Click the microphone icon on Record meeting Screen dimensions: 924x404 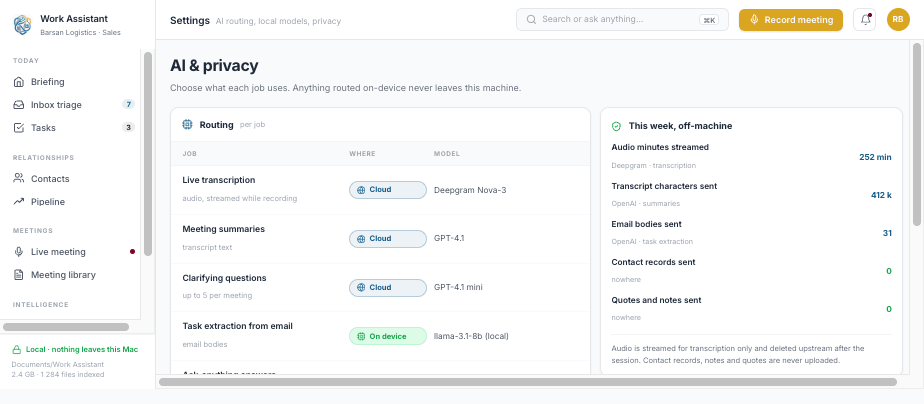click(x=754, y=20)
